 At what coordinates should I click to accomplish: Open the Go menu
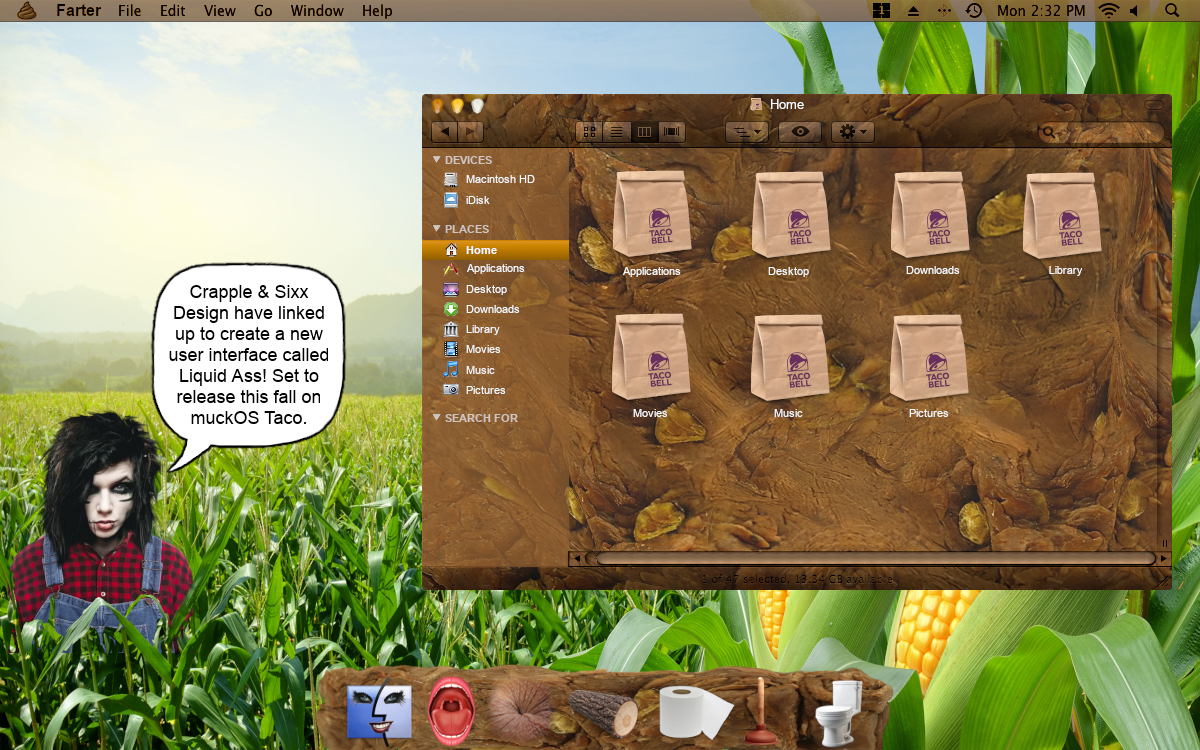pyautogui.click(x=263, y=11)
